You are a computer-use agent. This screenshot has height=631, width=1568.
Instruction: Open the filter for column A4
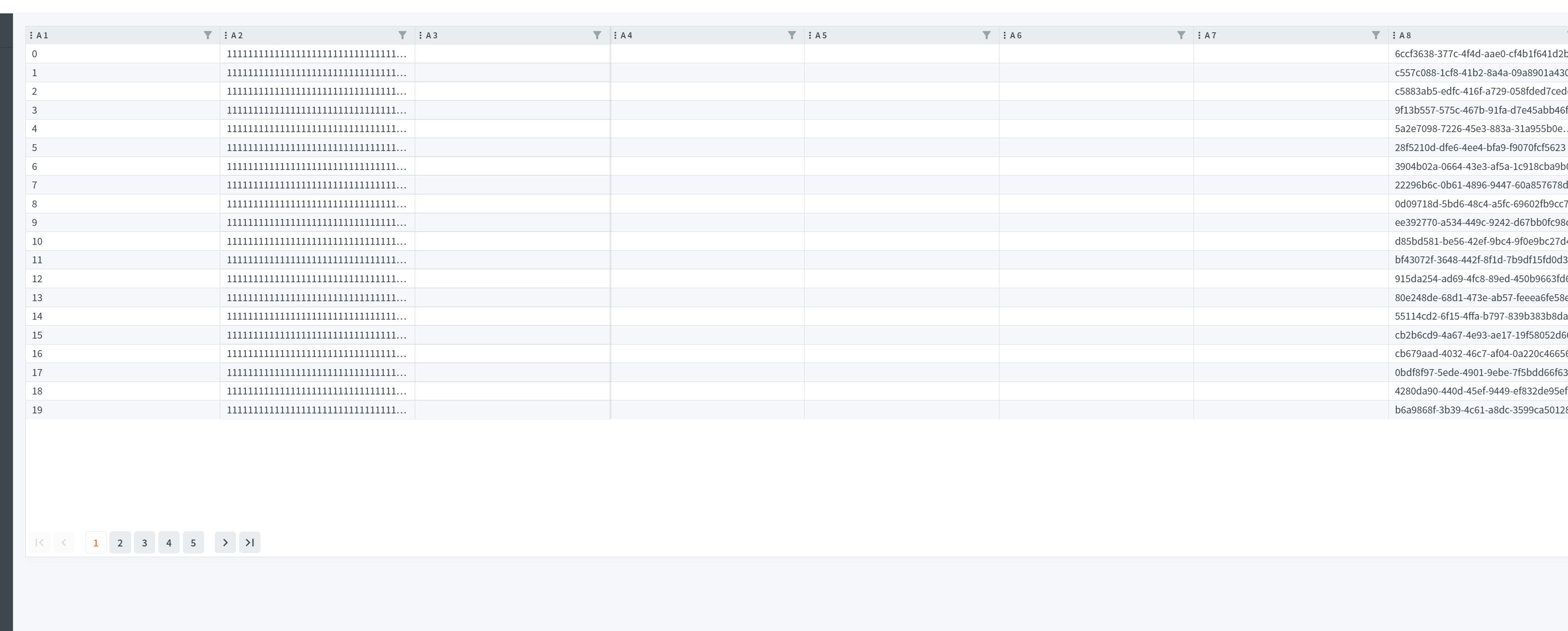coord(792,35)
